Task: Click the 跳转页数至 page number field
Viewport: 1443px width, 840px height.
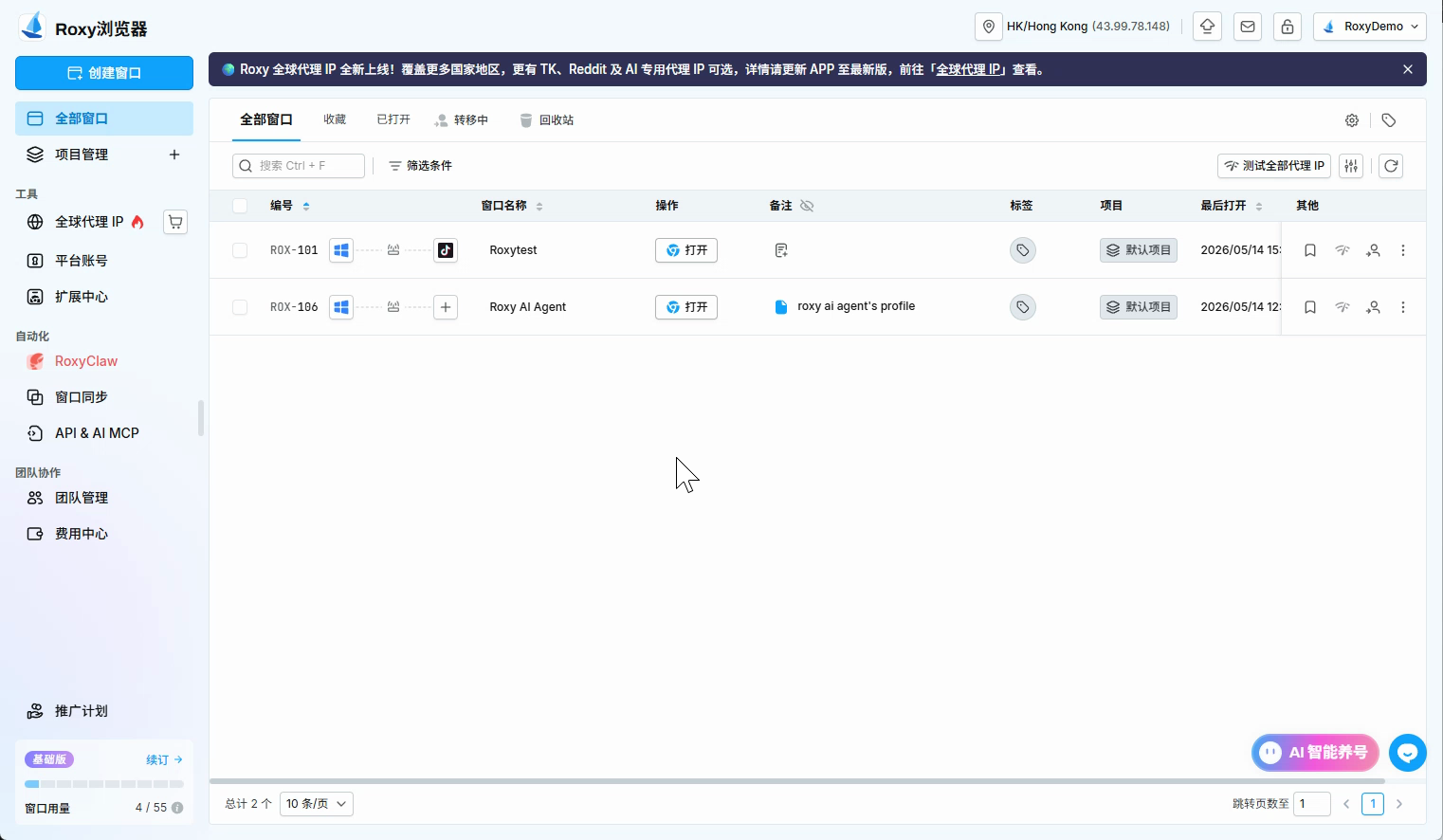Action: 1313,804
